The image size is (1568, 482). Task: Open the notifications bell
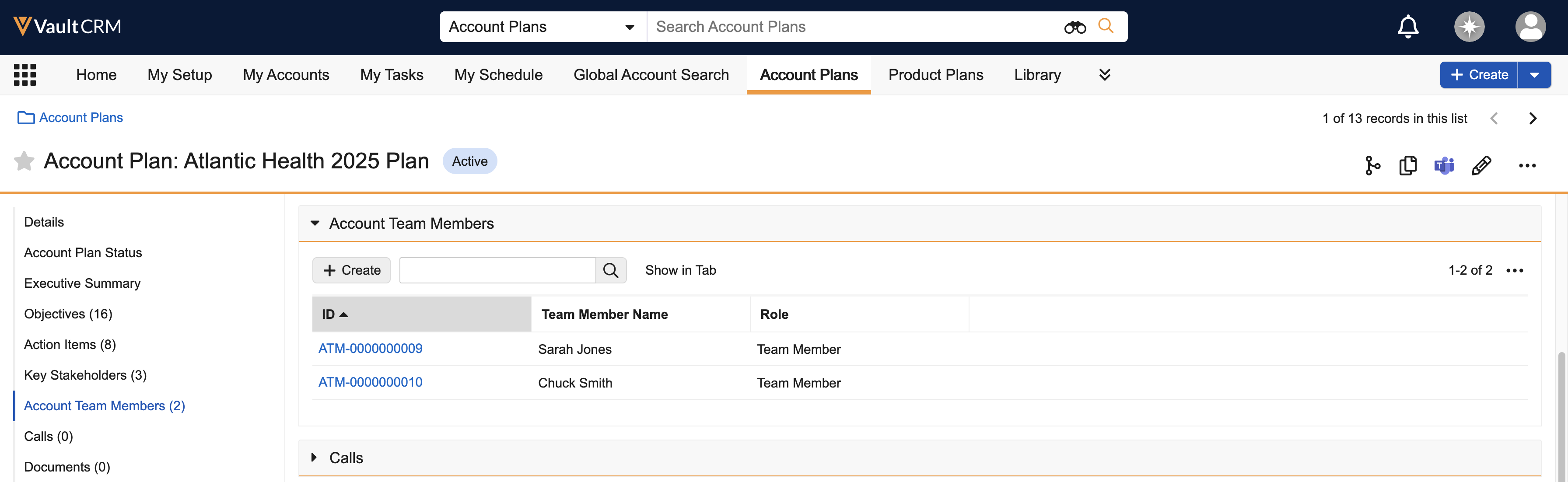tap(1407, 27)
